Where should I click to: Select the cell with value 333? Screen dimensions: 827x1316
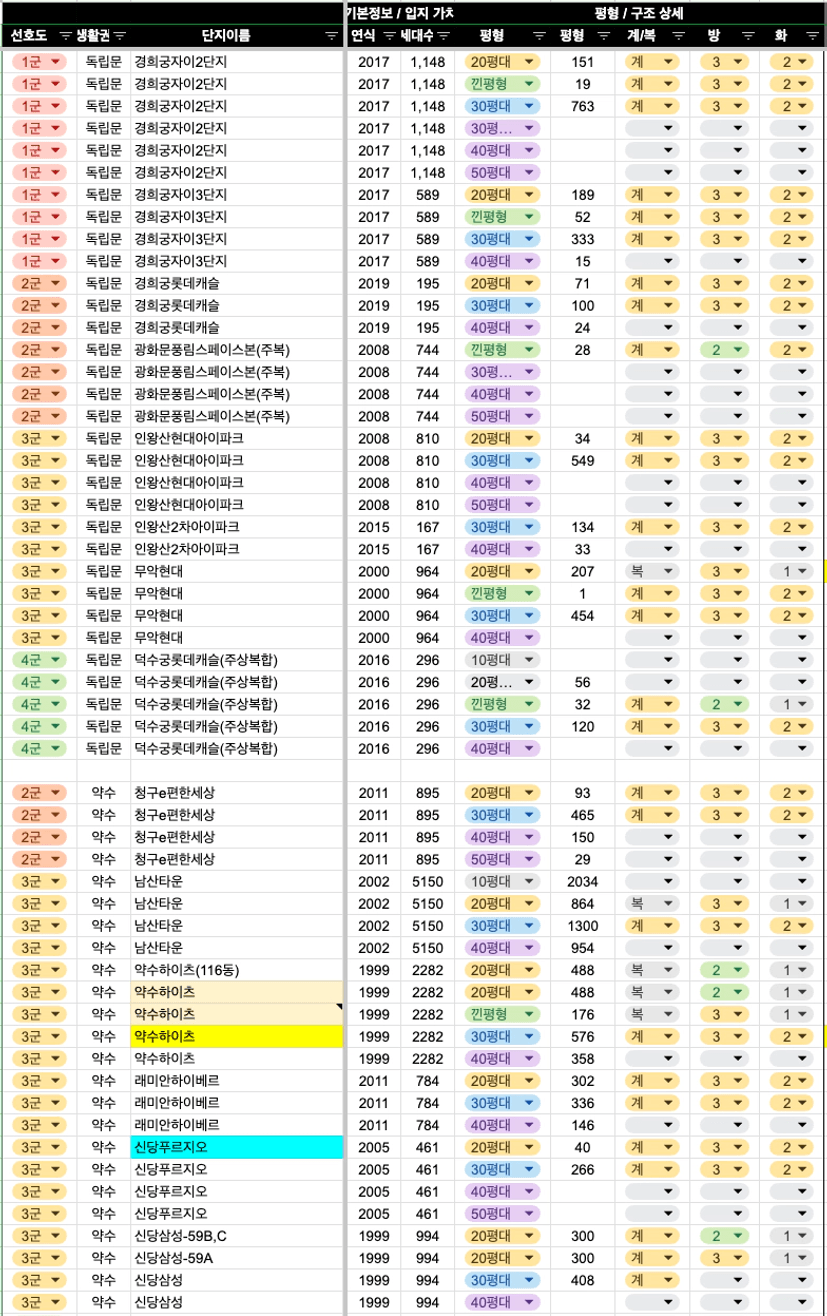click(582, 239)
